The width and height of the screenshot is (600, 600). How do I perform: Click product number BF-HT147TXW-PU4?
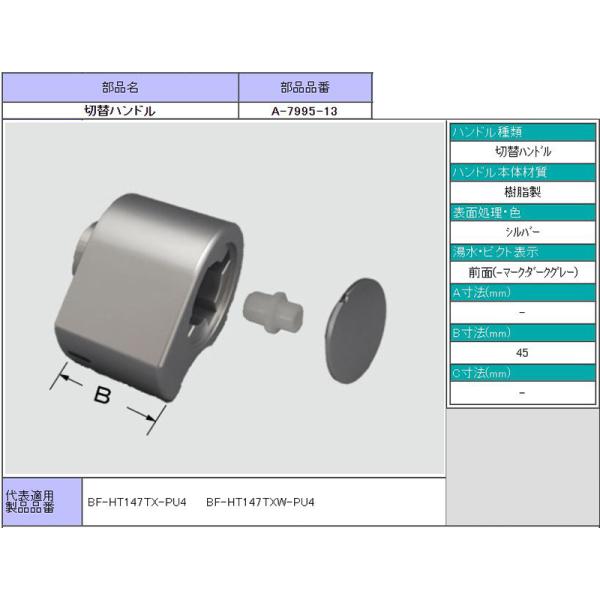260,503
